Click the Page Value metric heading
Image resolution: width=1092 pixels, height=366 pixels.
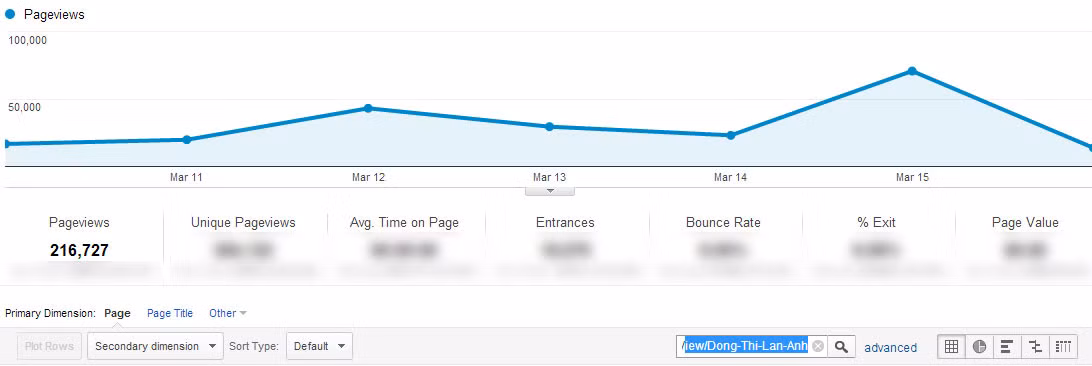pos(1025,223)
